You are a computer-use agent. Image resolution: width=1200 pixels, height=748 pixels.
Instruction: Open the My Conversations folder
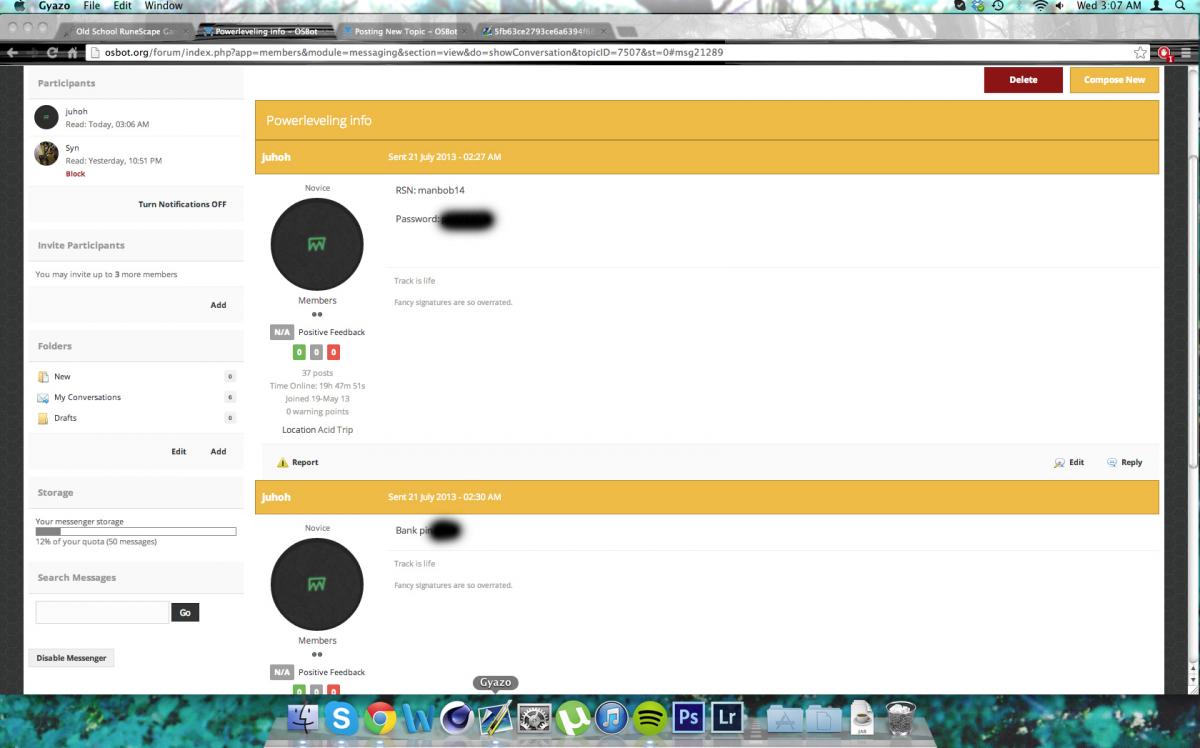point(87,397)
